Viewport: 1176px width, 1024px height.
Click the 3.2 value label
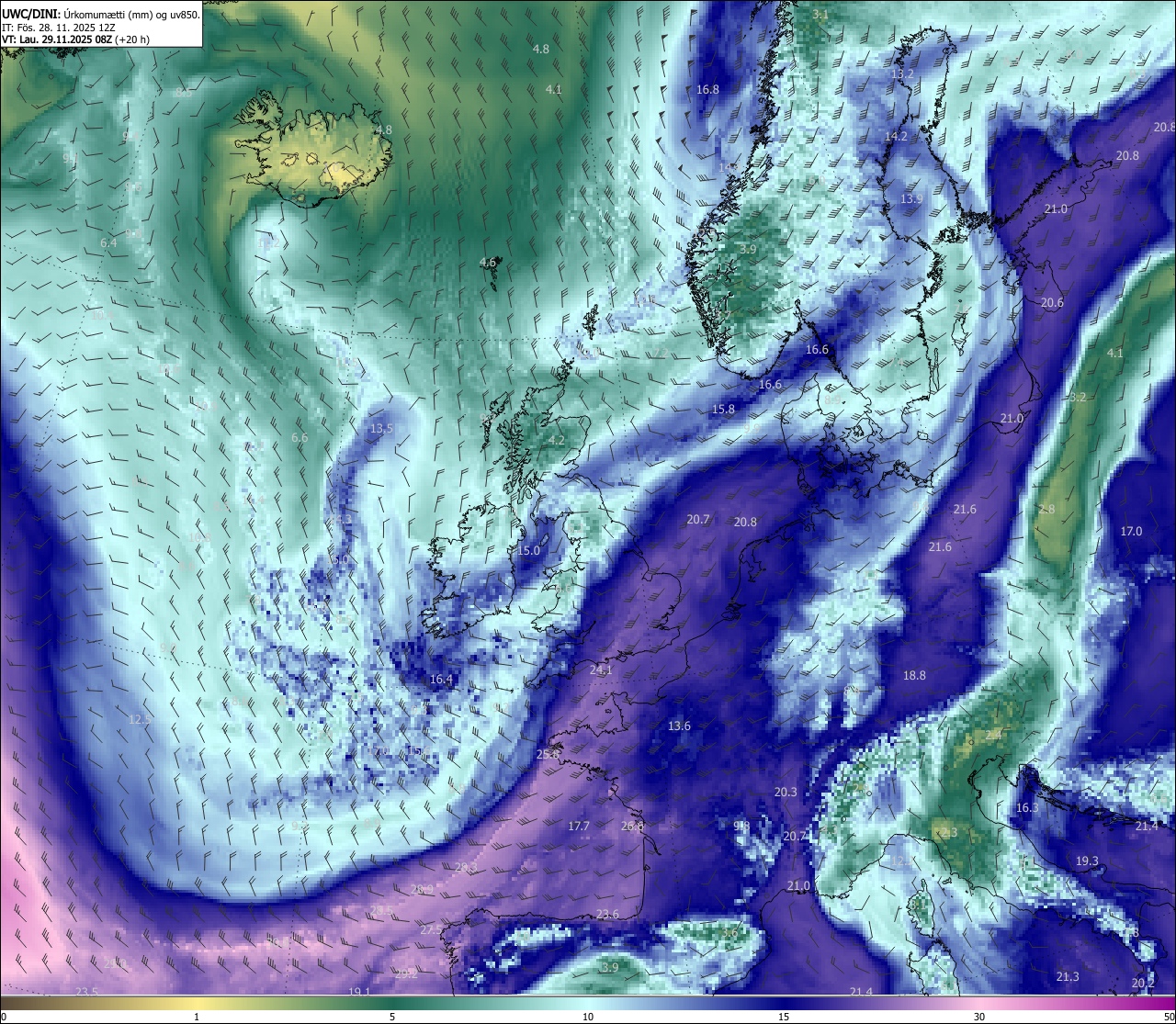coord(1078,398)
